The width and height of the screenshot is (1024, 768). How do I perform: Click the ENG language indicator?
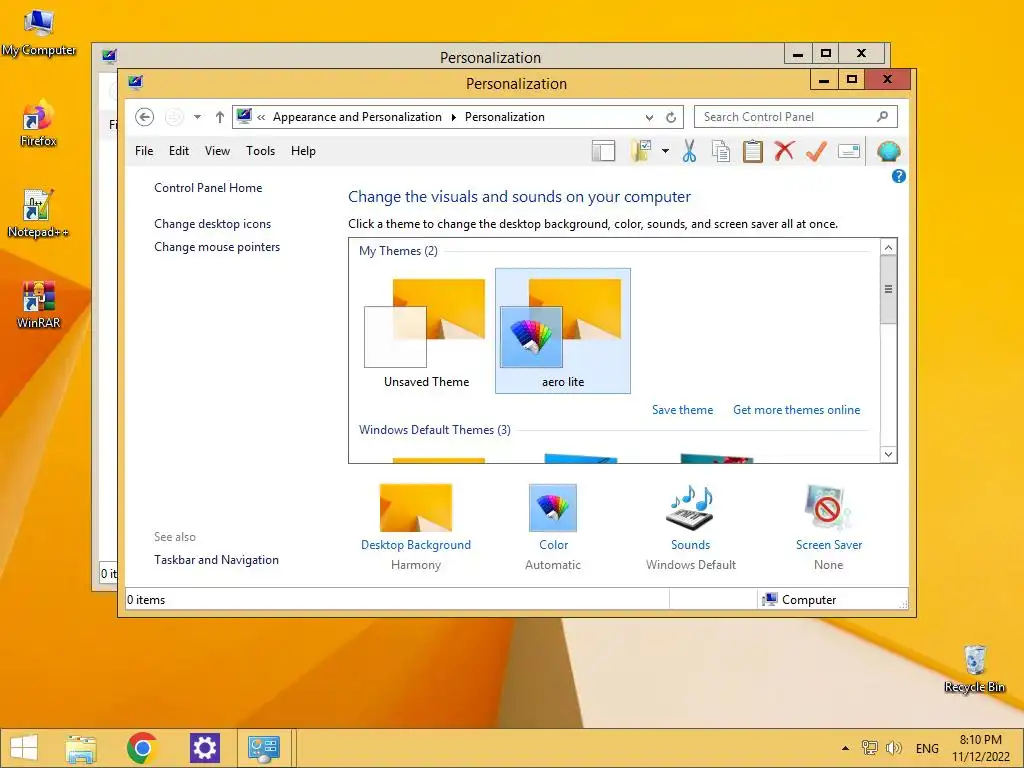pos(927,749)
